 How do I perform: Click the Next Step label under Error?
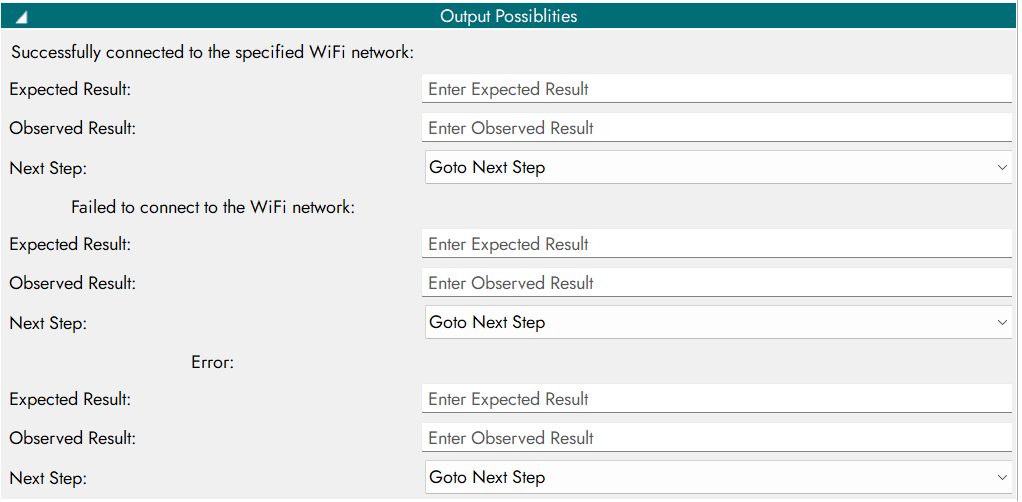pyautogui.click(x=48, y=478)
